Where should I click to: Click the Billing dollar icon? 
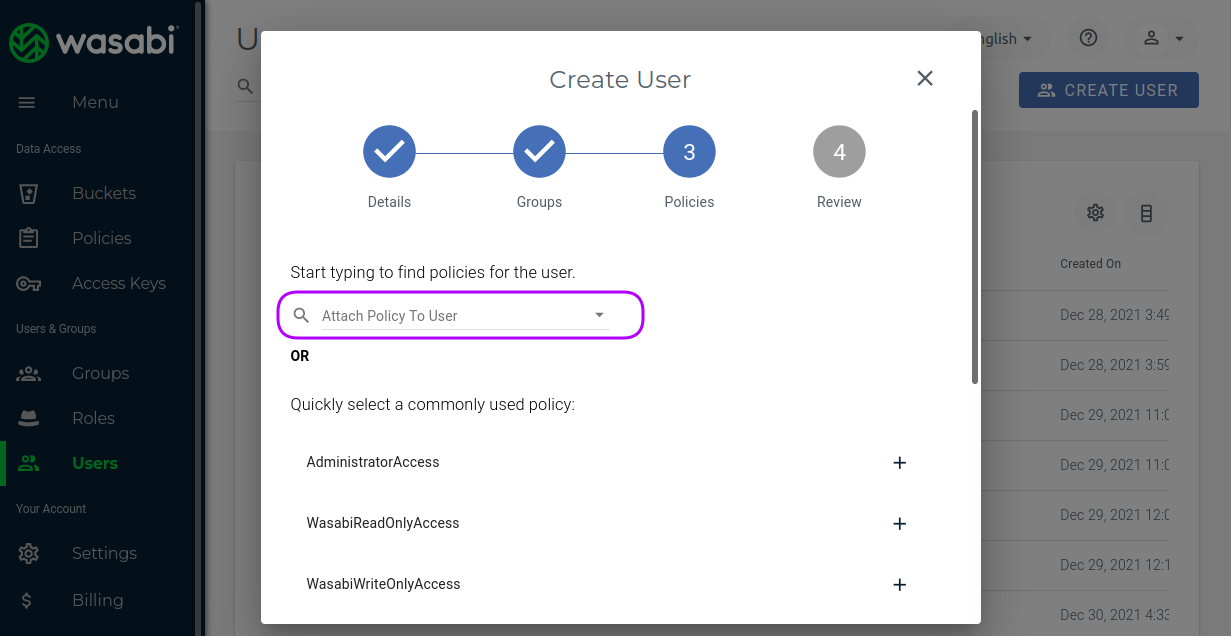pos(27,600)
